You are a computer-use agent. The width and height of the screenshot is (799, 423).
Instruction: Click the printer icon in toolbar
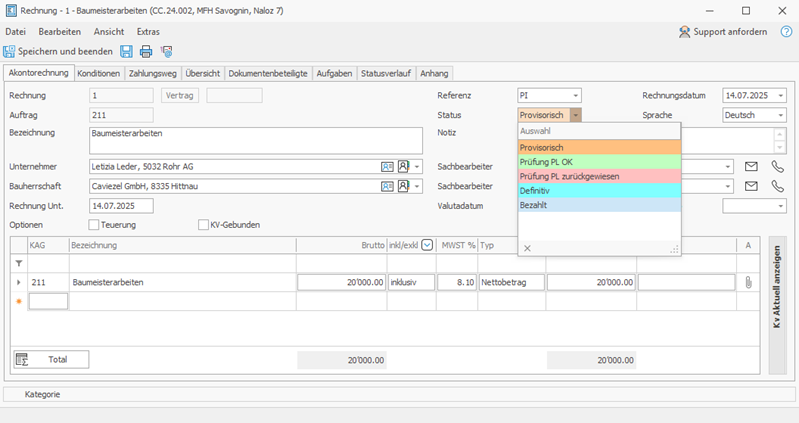146,51
